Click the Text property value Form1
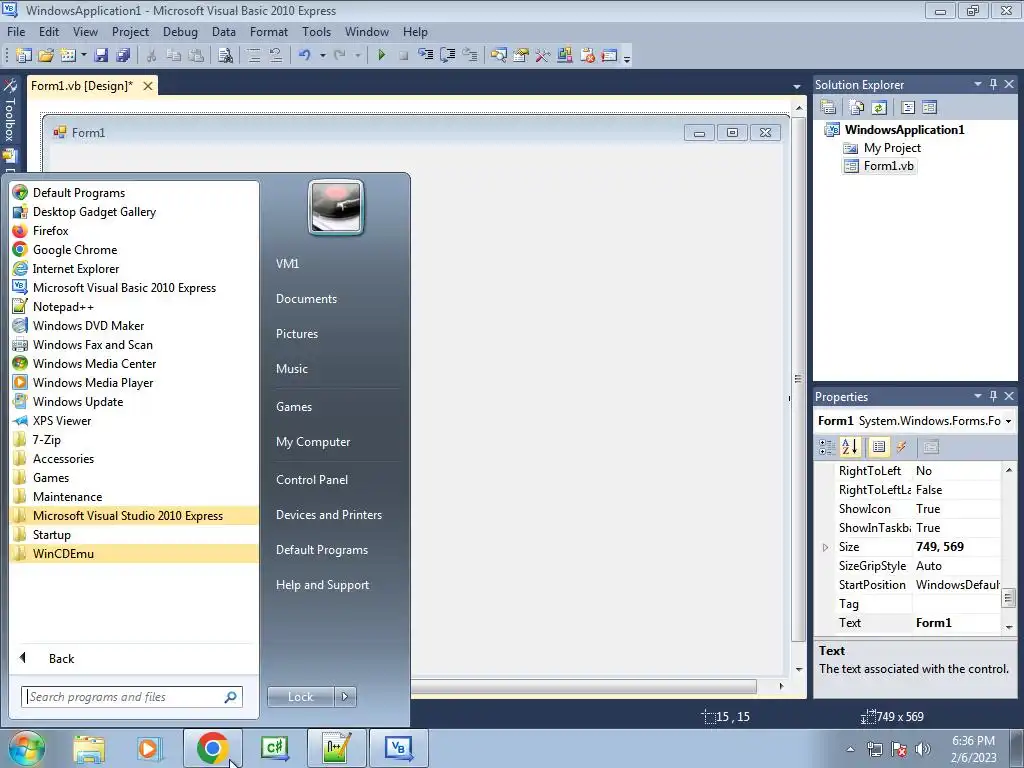 click(956, 623)
